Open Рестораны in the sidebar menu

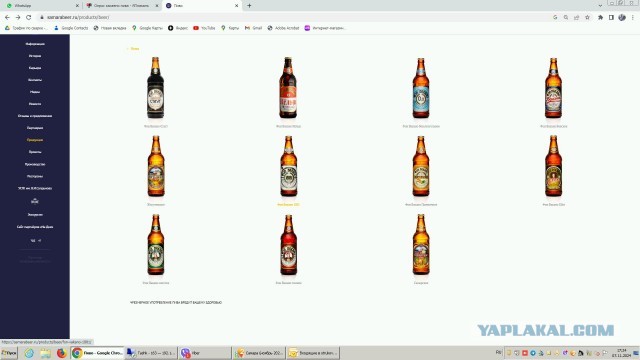35,176
